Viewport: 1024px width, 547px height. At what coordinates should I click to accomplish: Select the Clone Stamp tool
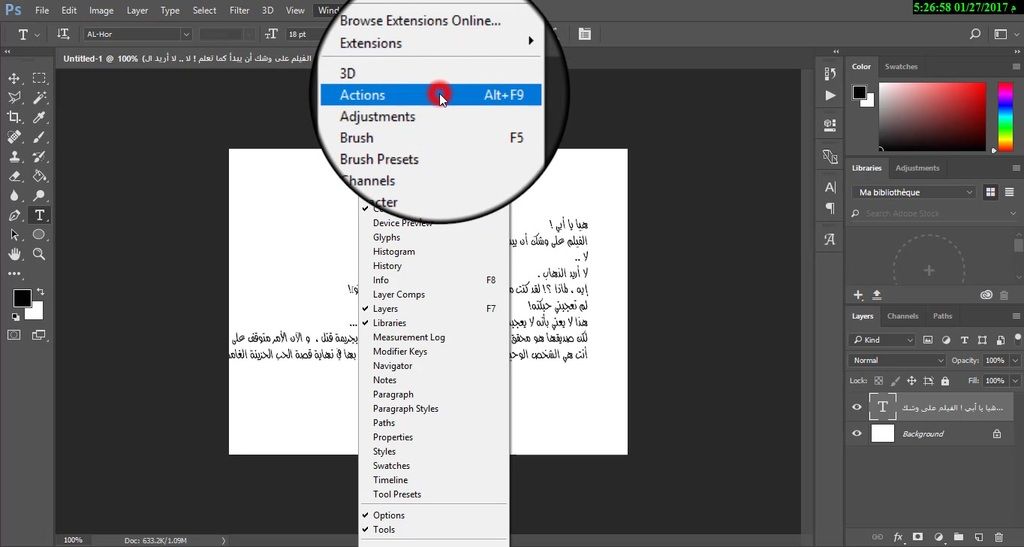click(x=14, y=157)
